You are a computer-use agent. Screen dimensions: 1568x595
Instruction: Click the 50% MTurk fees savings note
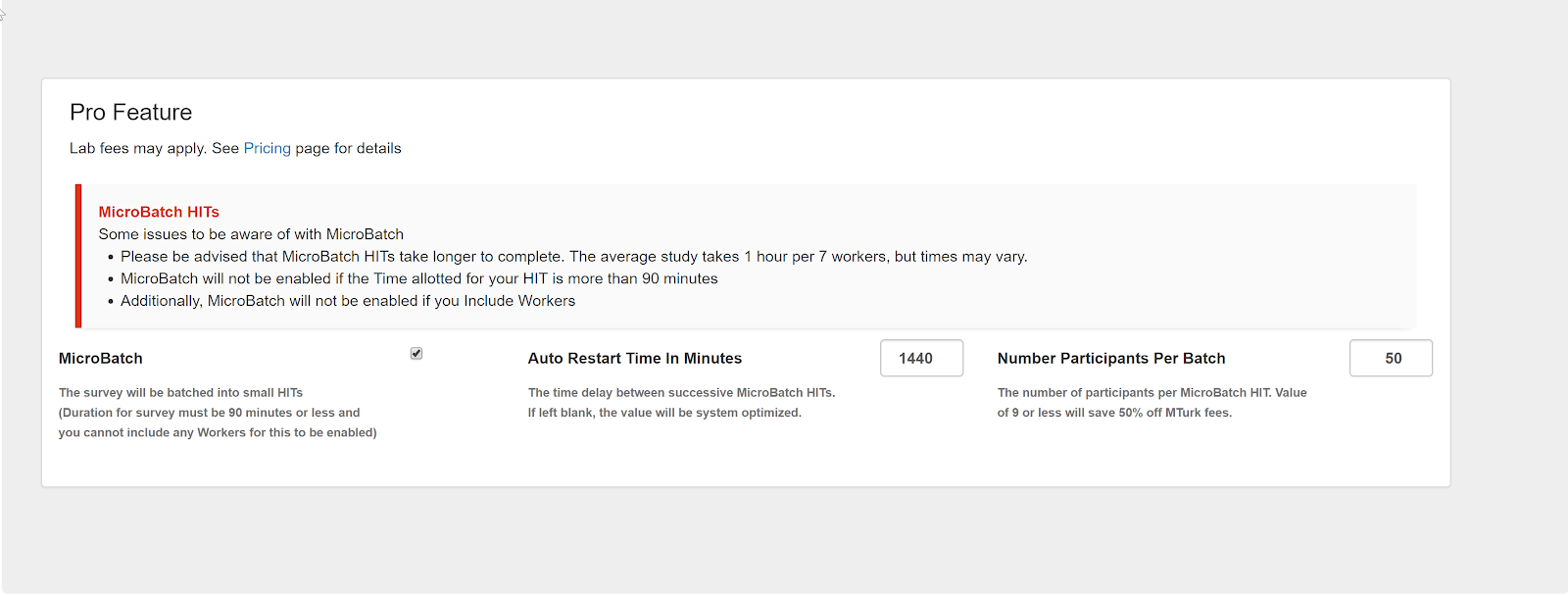(x=1114, y=412)
